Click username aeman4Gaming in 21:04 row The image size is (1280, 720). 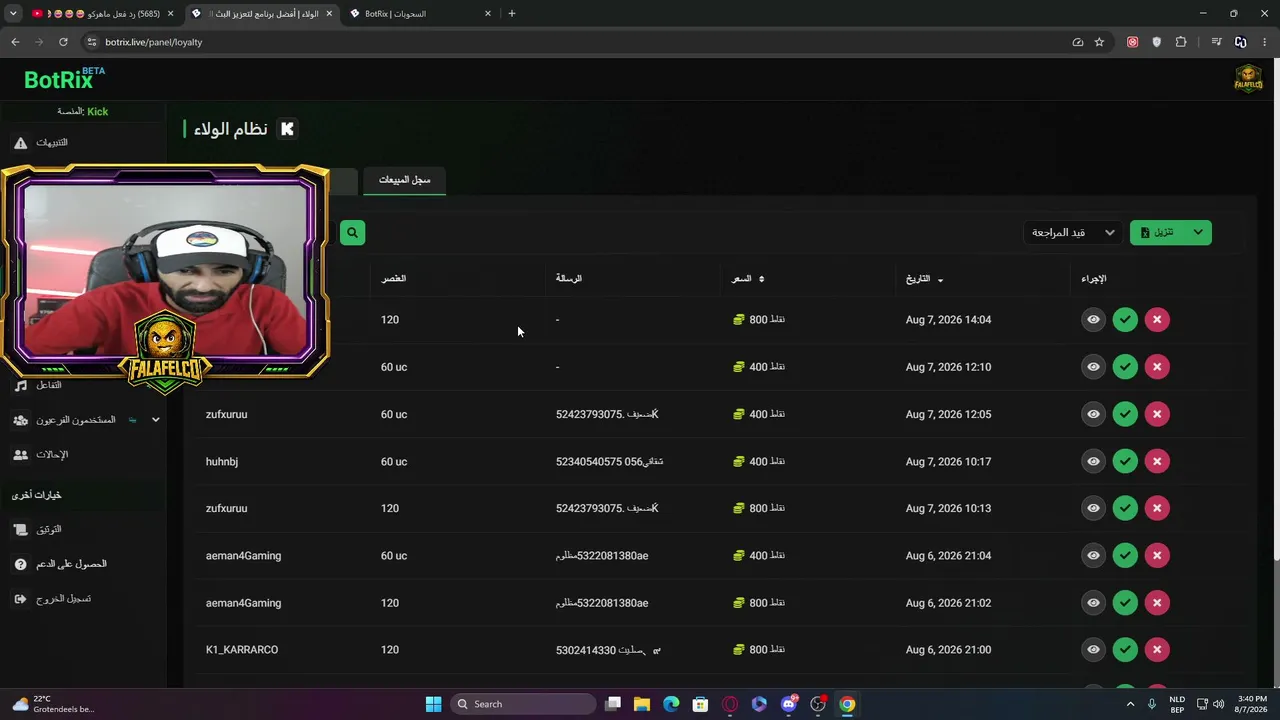click(243, 555)
